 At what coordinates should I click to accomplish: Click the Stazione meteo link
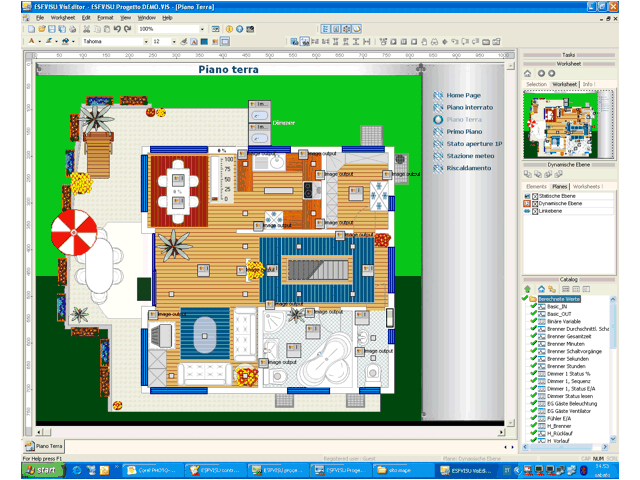pos(470,156)
